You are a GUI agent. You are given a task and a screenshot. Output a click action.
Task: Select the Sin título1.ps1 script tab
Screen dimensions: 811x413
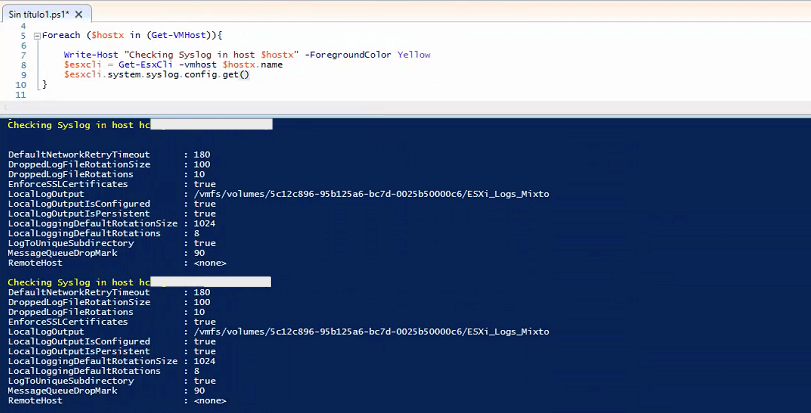coord(34,14)
